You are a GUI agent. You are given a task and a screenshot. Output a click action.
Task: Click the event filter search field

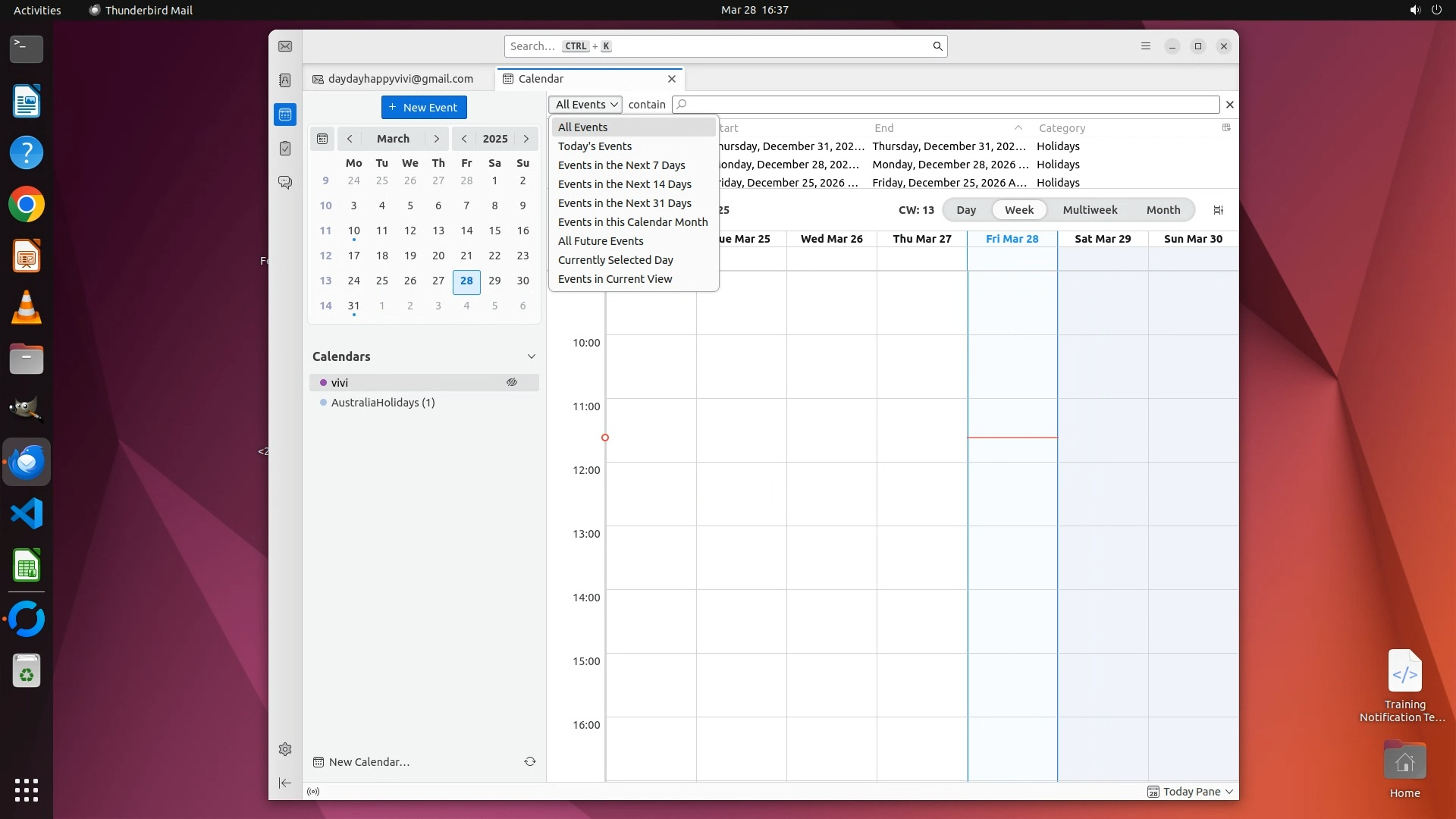[x=948, y=105]
